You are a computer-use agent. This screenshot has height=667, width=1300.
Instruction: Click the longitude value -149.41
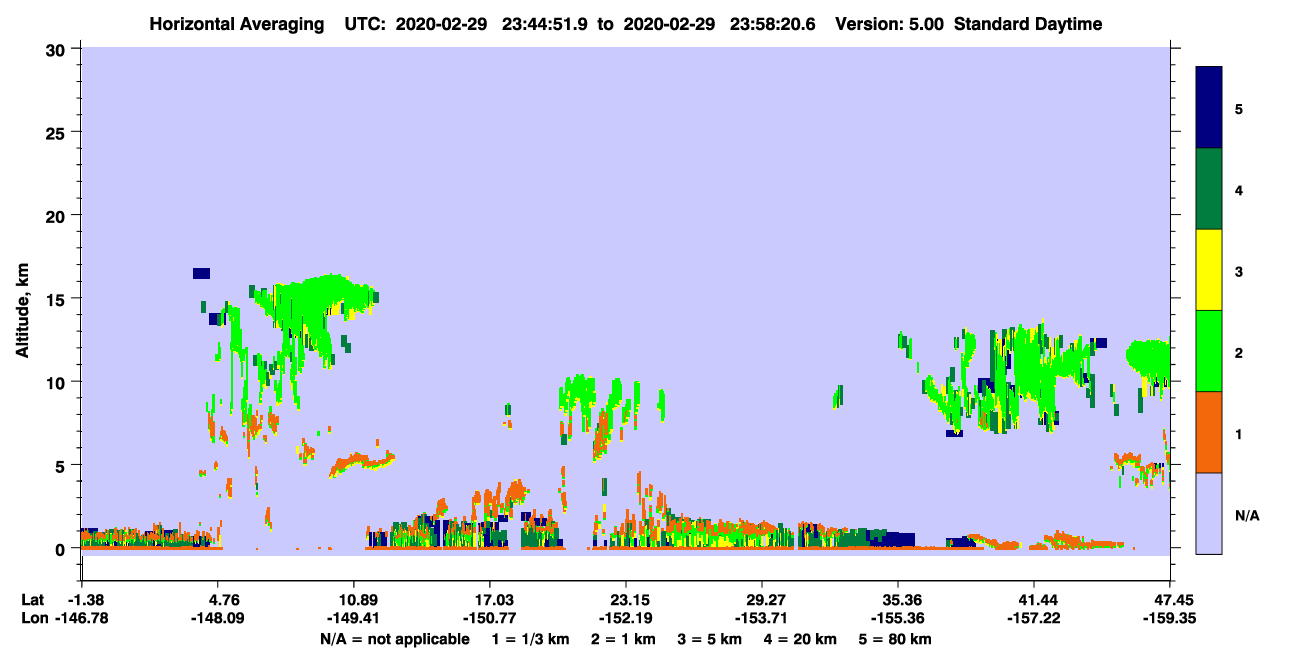(354, 619)
